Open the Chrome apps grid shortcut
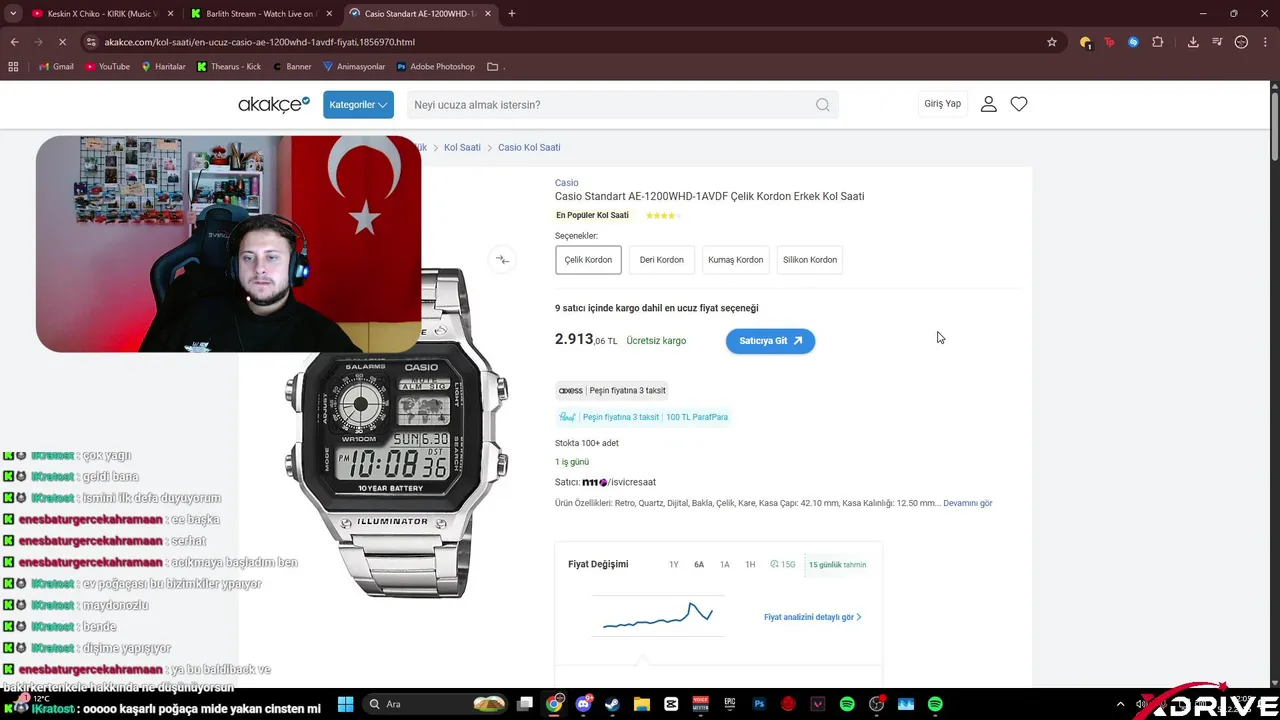The width and height of the screenshot is (1280, 720). [x=13, y=67]
